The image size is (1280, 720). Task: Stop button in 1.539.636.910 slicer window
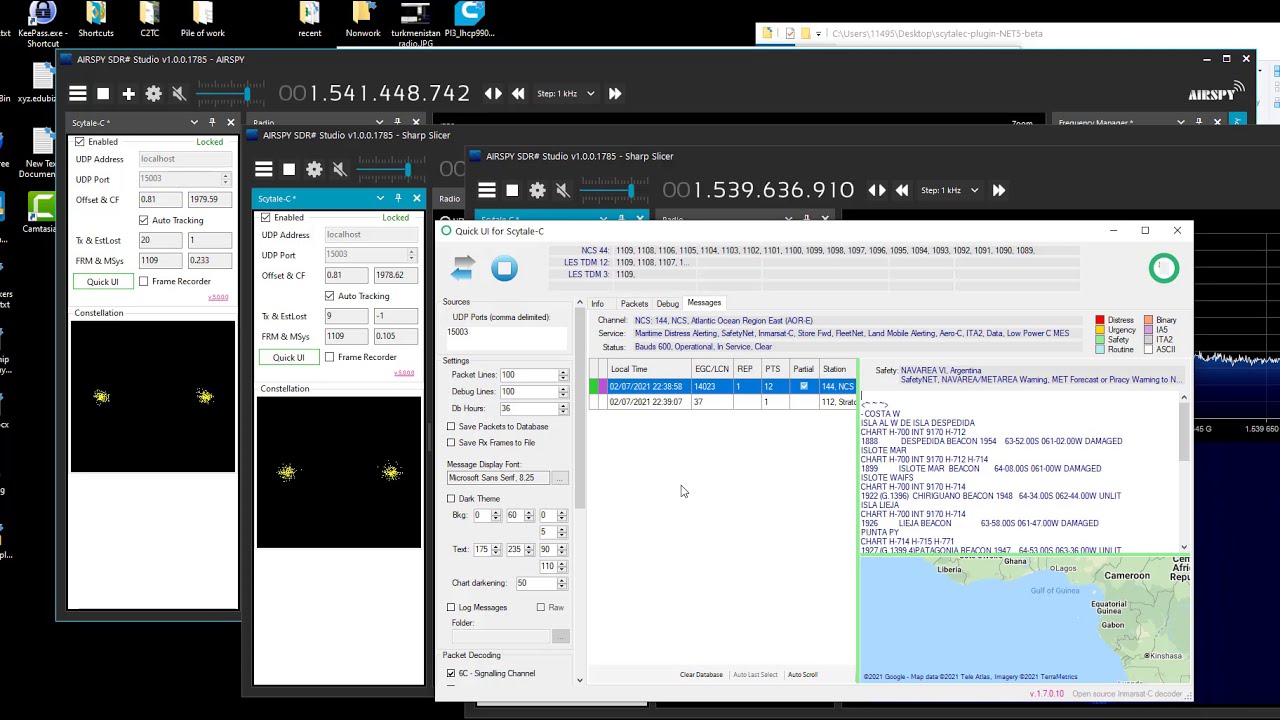(512, 190)
